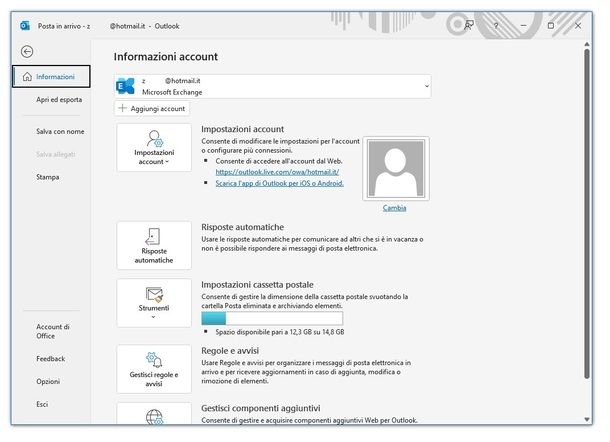Maximize the Outlook window

click(550, 26)
